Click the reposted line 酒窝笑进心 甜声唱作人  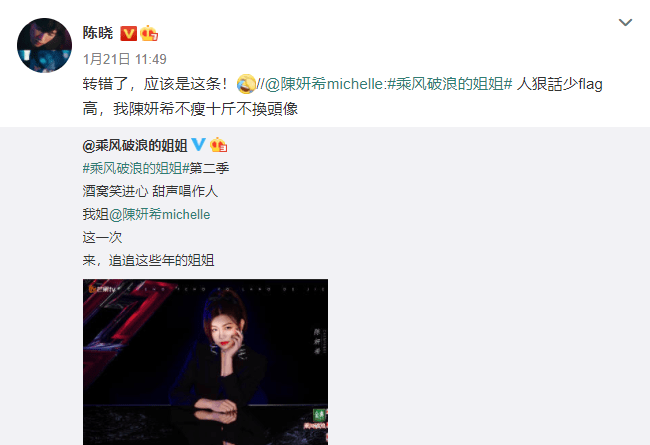click(150, 191)
